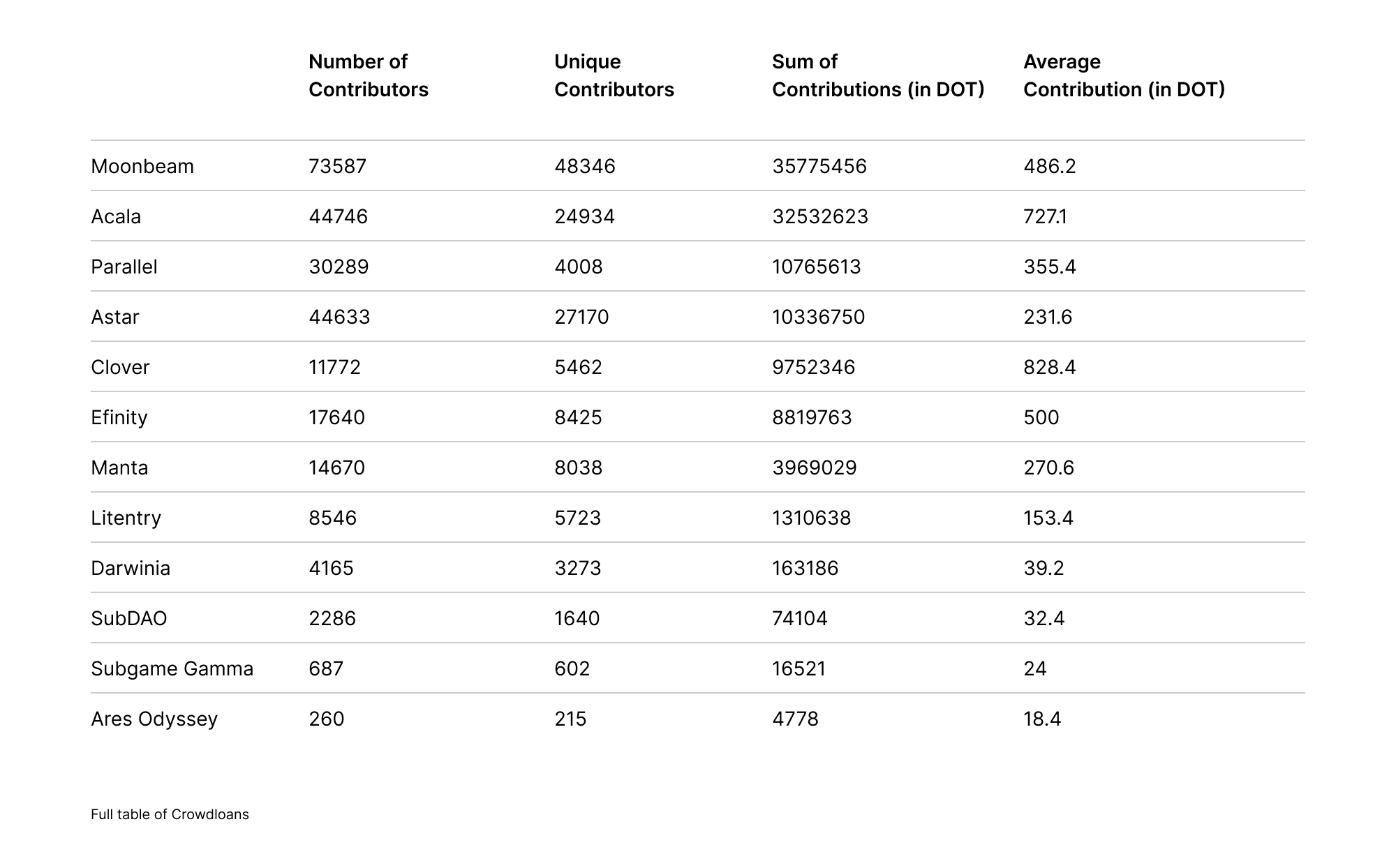The width and height of the screenshot is (1396, 868).
Task: Select the SubDAO row label
Action: [x=129, y=618]
